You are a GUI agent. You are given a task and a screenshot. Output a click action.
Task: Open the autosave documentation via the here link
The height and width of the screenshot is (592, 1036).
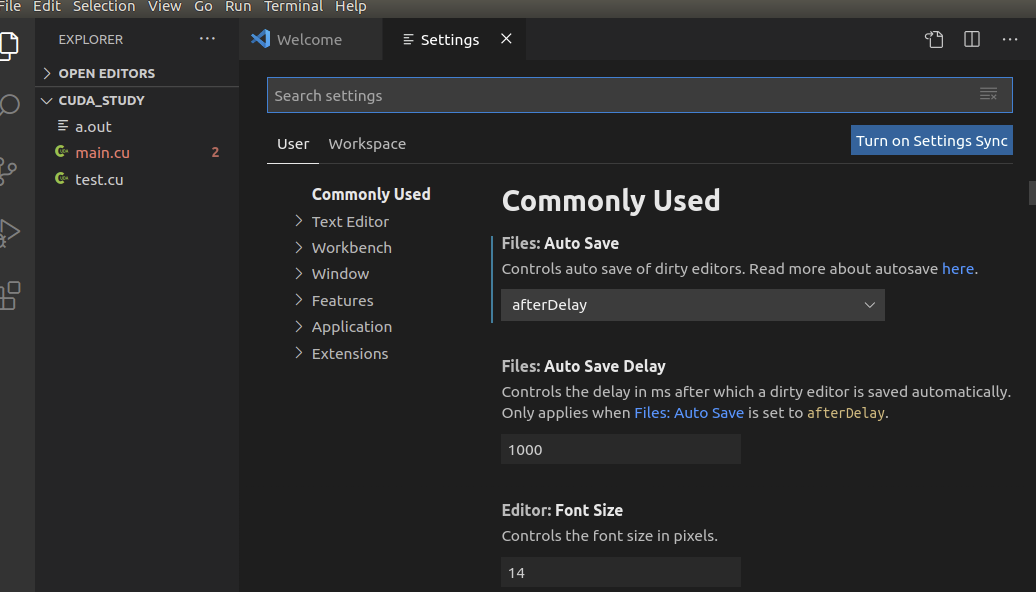(957, 268)
